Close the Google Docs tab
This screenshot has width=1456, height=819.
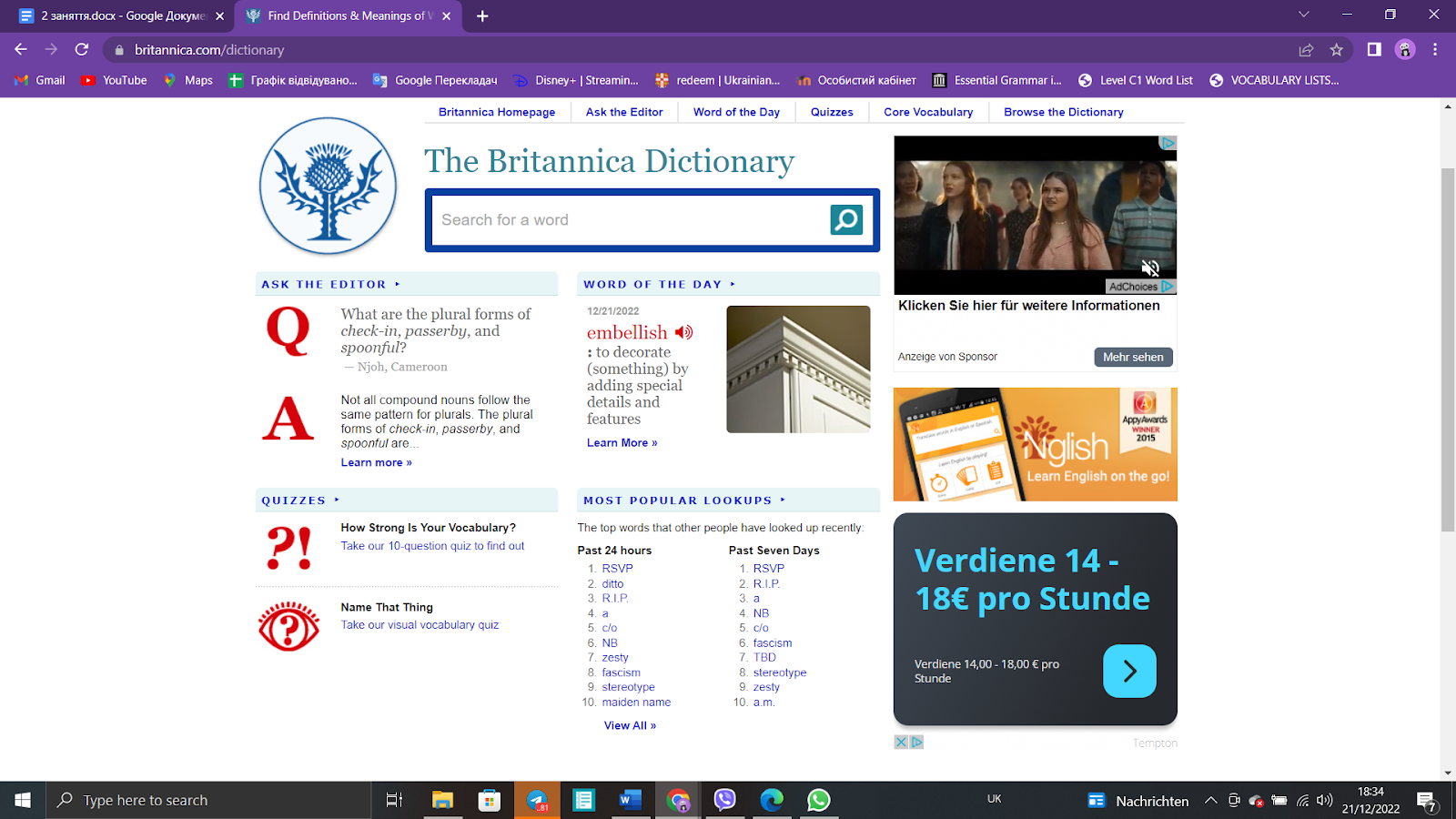coord(219,15)
